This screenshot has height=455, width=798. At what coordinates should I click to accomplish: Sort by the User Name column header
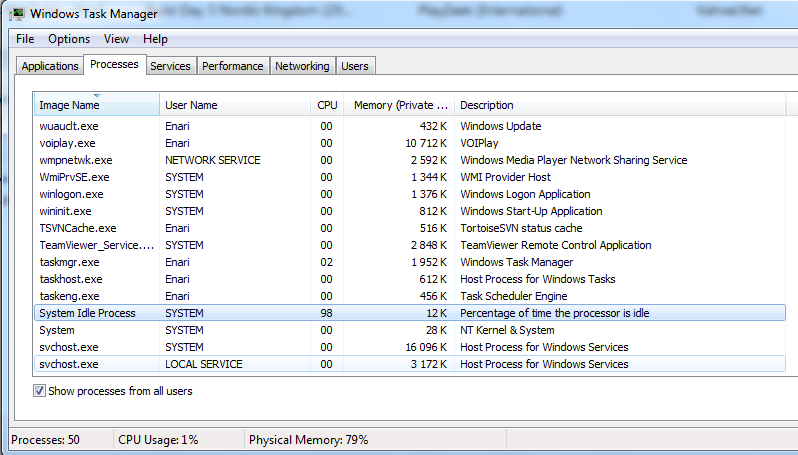pos(235,105)
